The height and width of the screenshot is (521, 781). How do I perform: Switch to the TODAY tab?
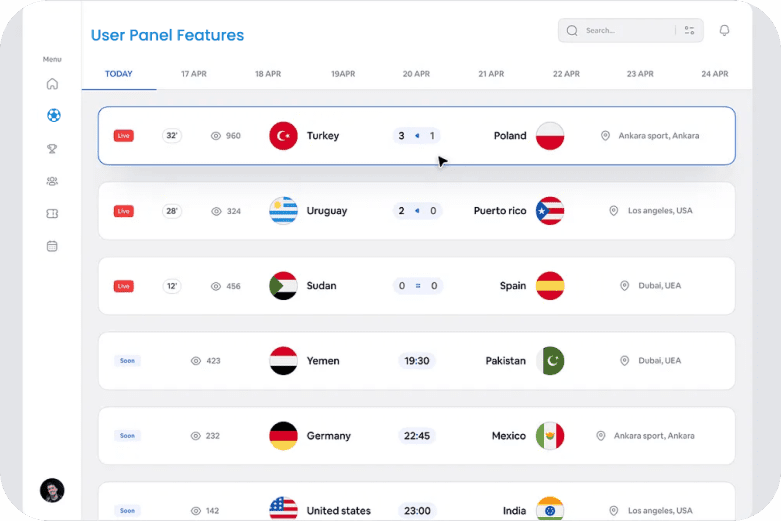click(x=119, y=74)
